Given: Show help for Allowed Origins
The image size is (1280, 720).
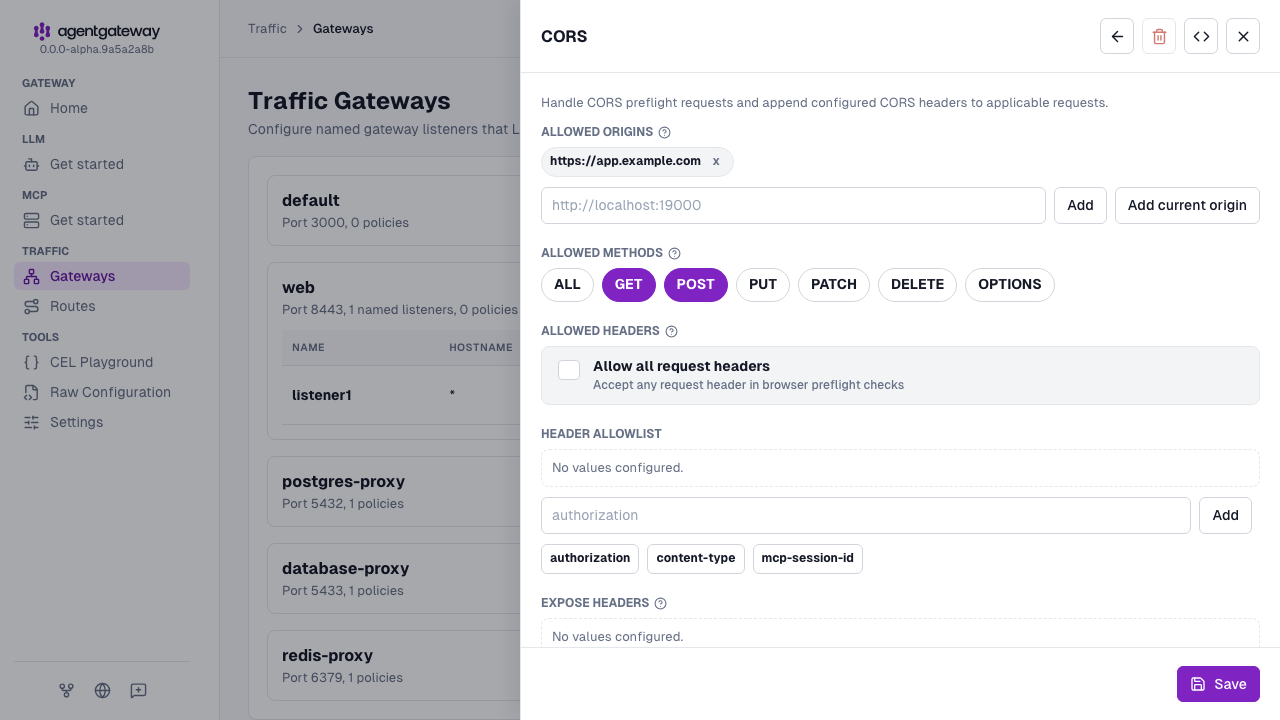Looking at the screenshot, I should click(664, 132).
